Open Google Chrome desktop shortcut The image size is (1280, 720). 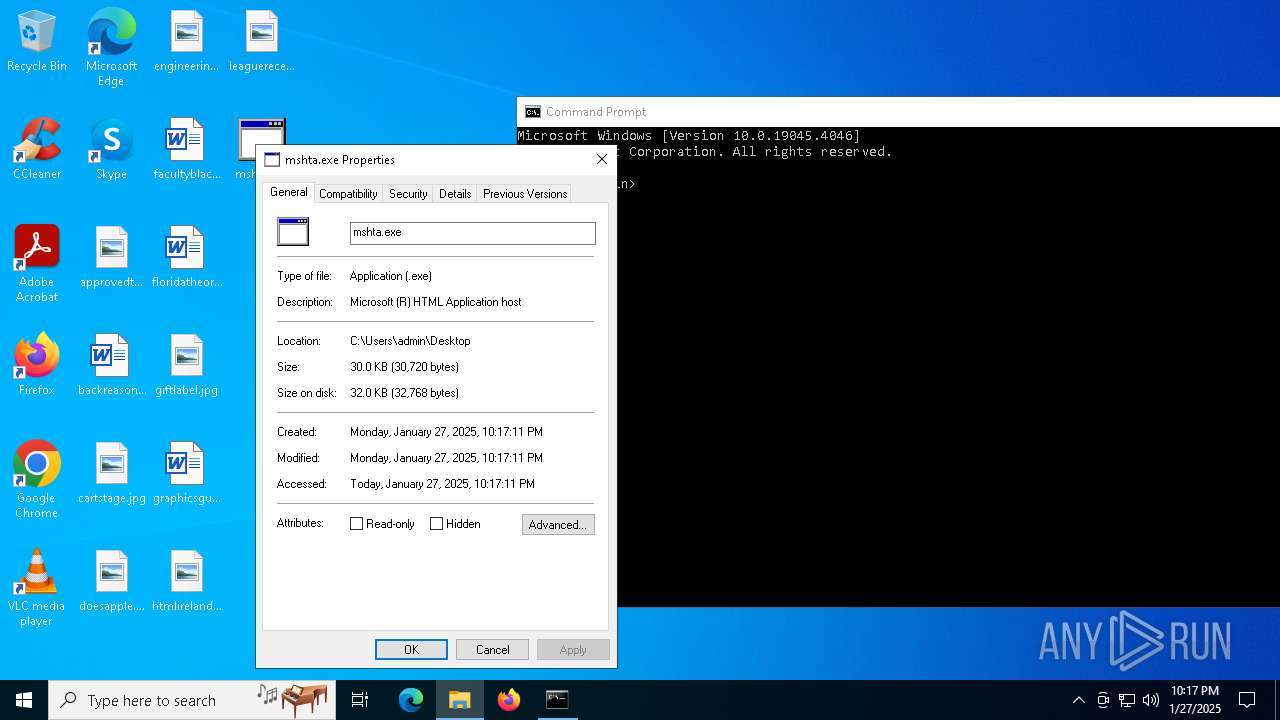(37, 480)
